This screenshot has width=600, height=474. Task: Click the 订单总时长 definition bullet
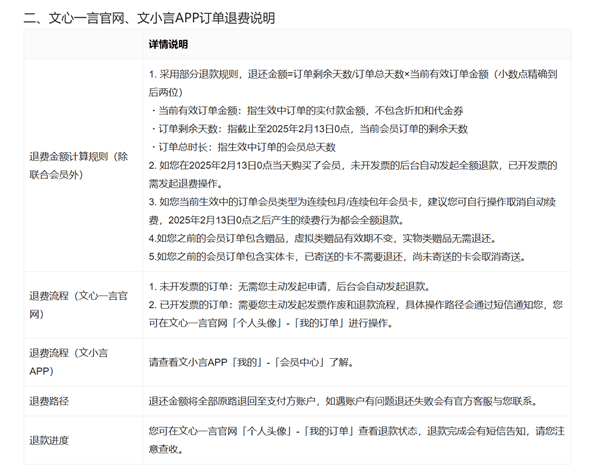coord(242,147)
